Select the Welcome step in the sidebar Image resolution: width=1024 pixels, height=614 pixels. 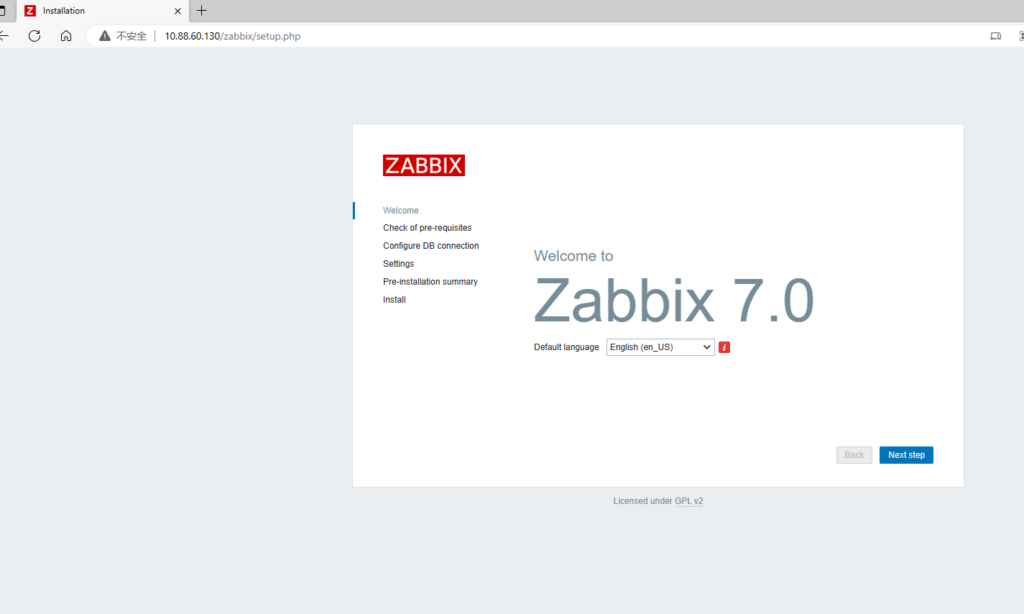pos(400,210)
